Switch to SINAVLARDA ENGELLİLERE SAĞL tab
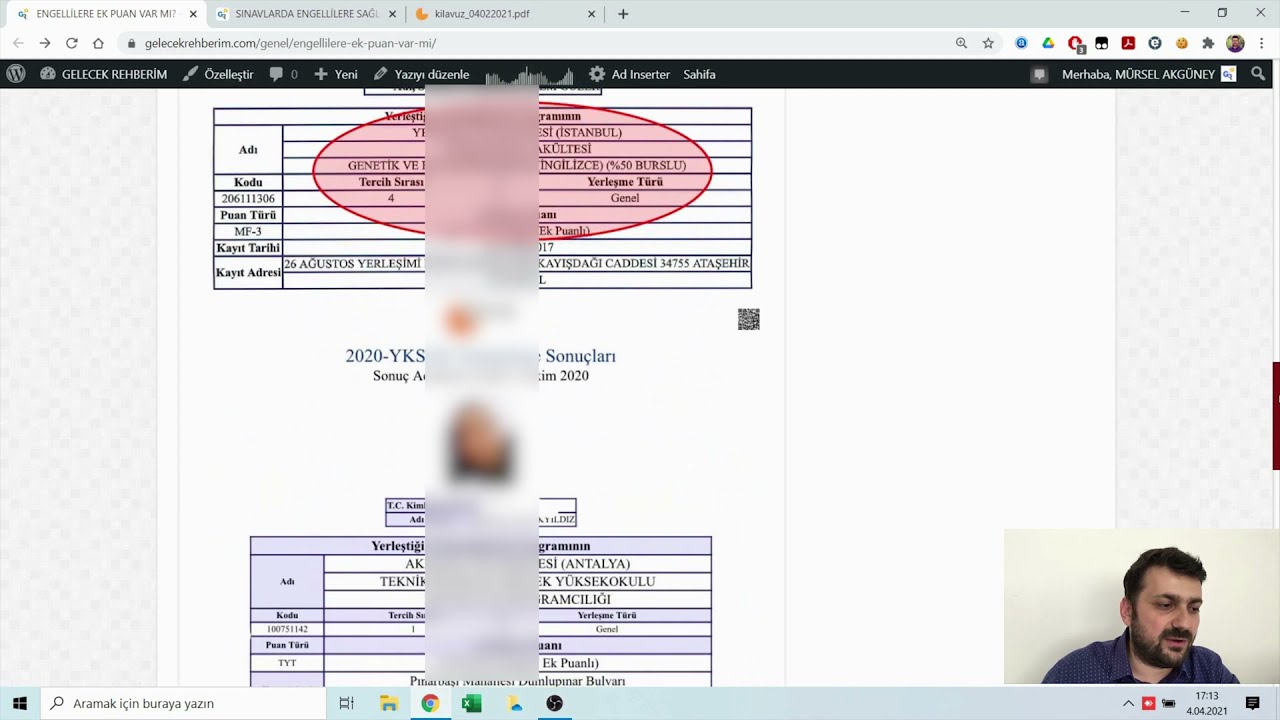 point(306,14)
